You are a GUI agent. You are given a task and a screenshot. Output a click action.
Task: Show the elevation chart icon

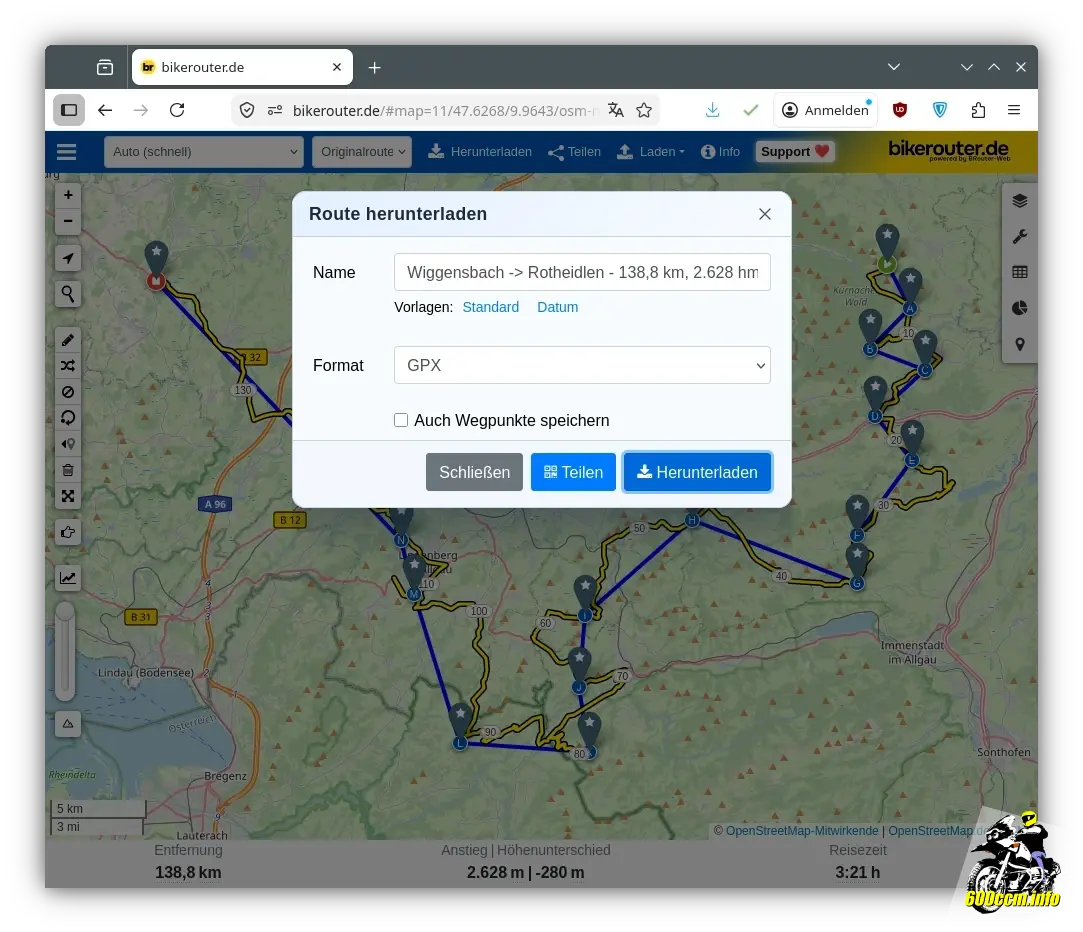pos(68,577)
